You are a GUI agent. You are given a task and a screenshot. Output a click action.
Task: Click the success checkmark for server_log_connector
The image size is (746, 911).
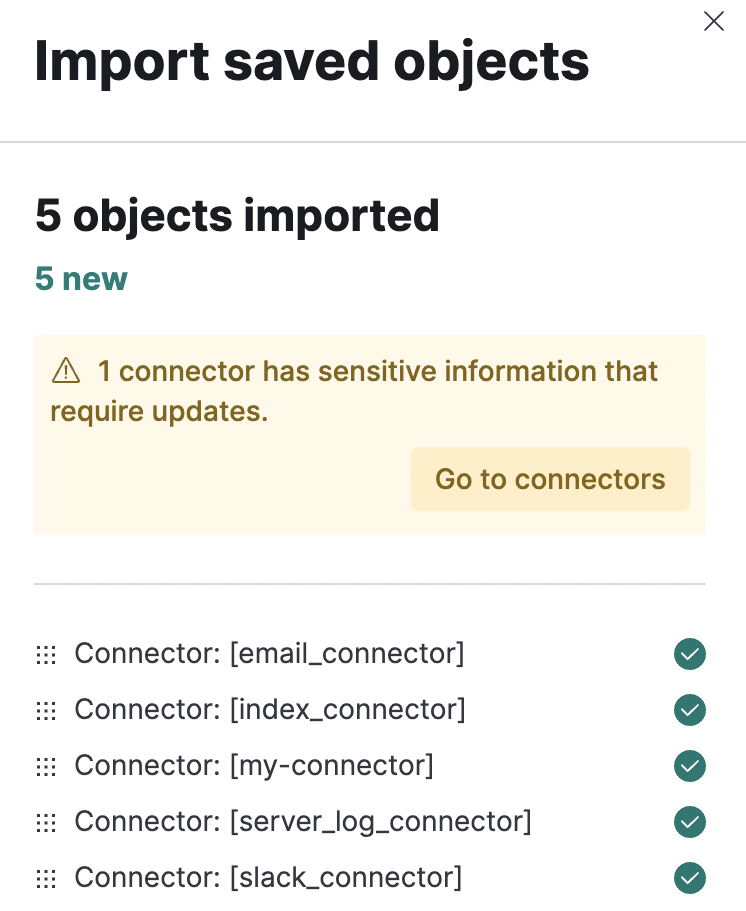(x=690, y=822)
